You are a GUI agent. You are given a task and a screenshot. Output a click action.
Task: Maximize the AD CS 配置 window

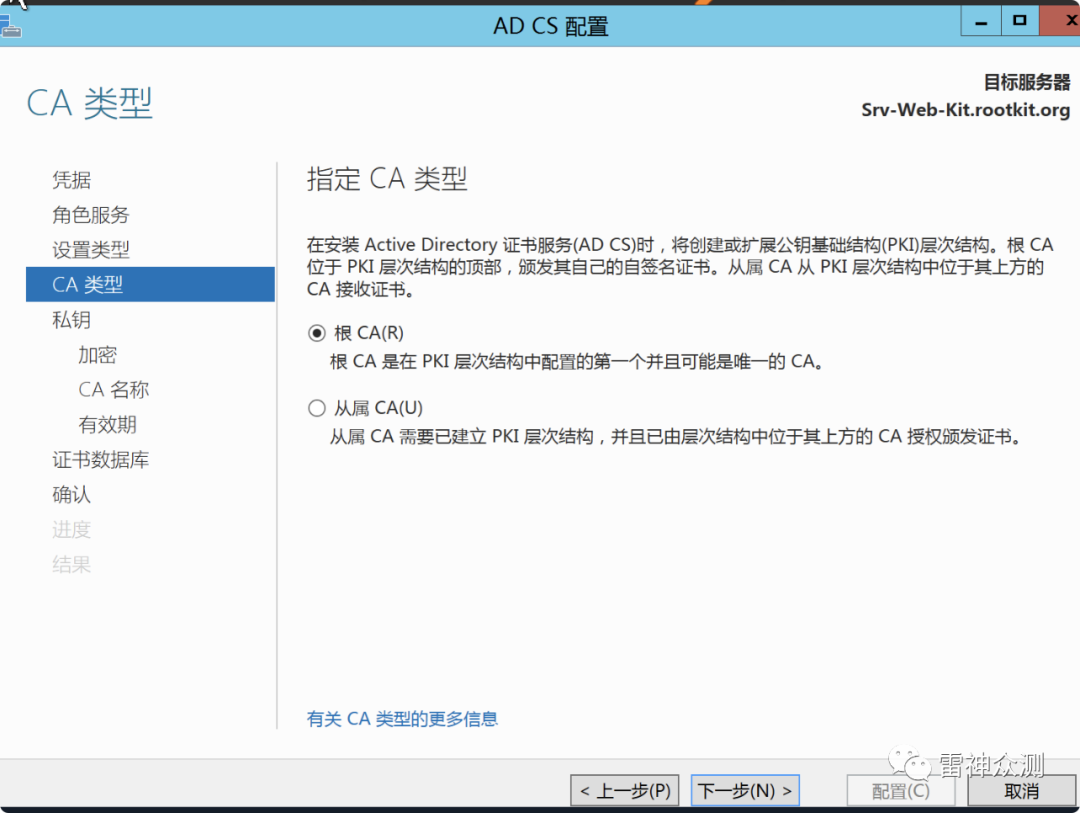click(1019, 21)
